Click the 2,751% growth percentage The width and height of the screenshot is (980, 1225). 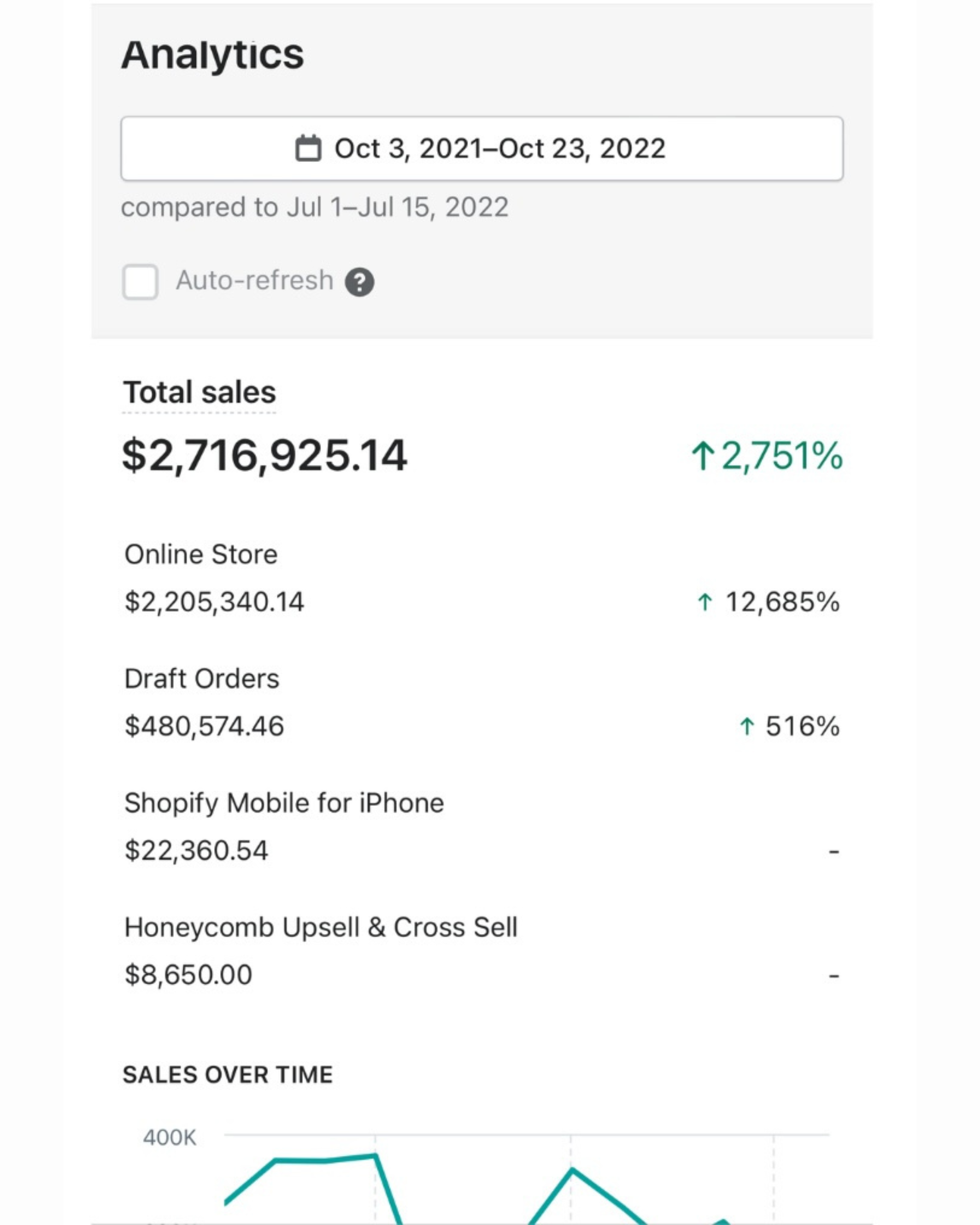tap(782, 456)
